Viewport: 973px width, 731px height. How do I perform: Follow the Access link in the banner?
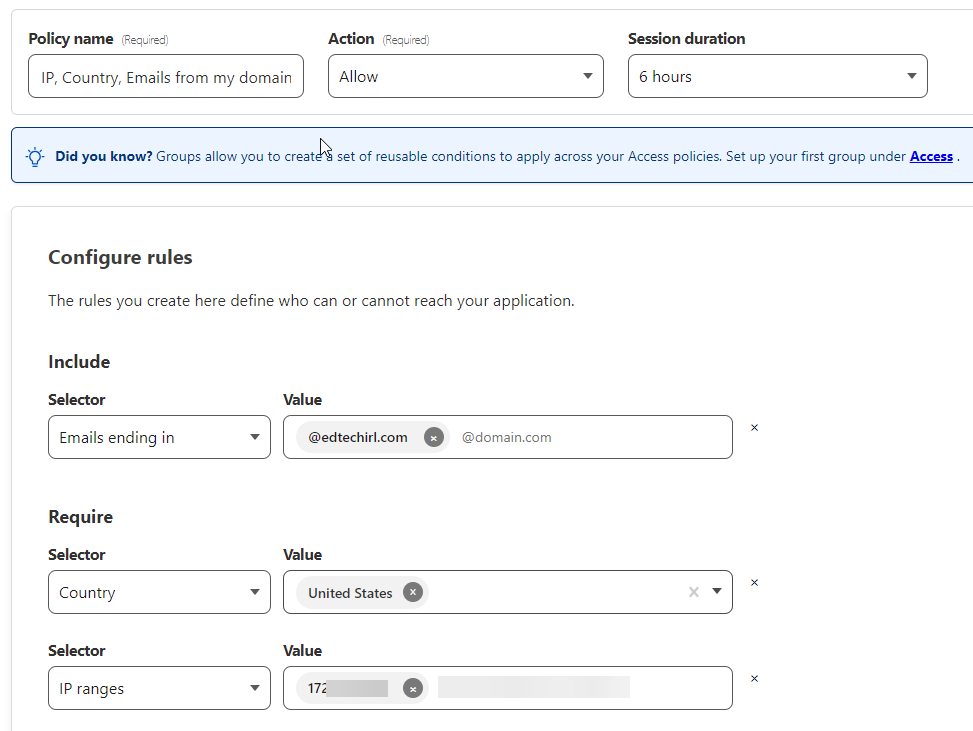click(931, 156)
